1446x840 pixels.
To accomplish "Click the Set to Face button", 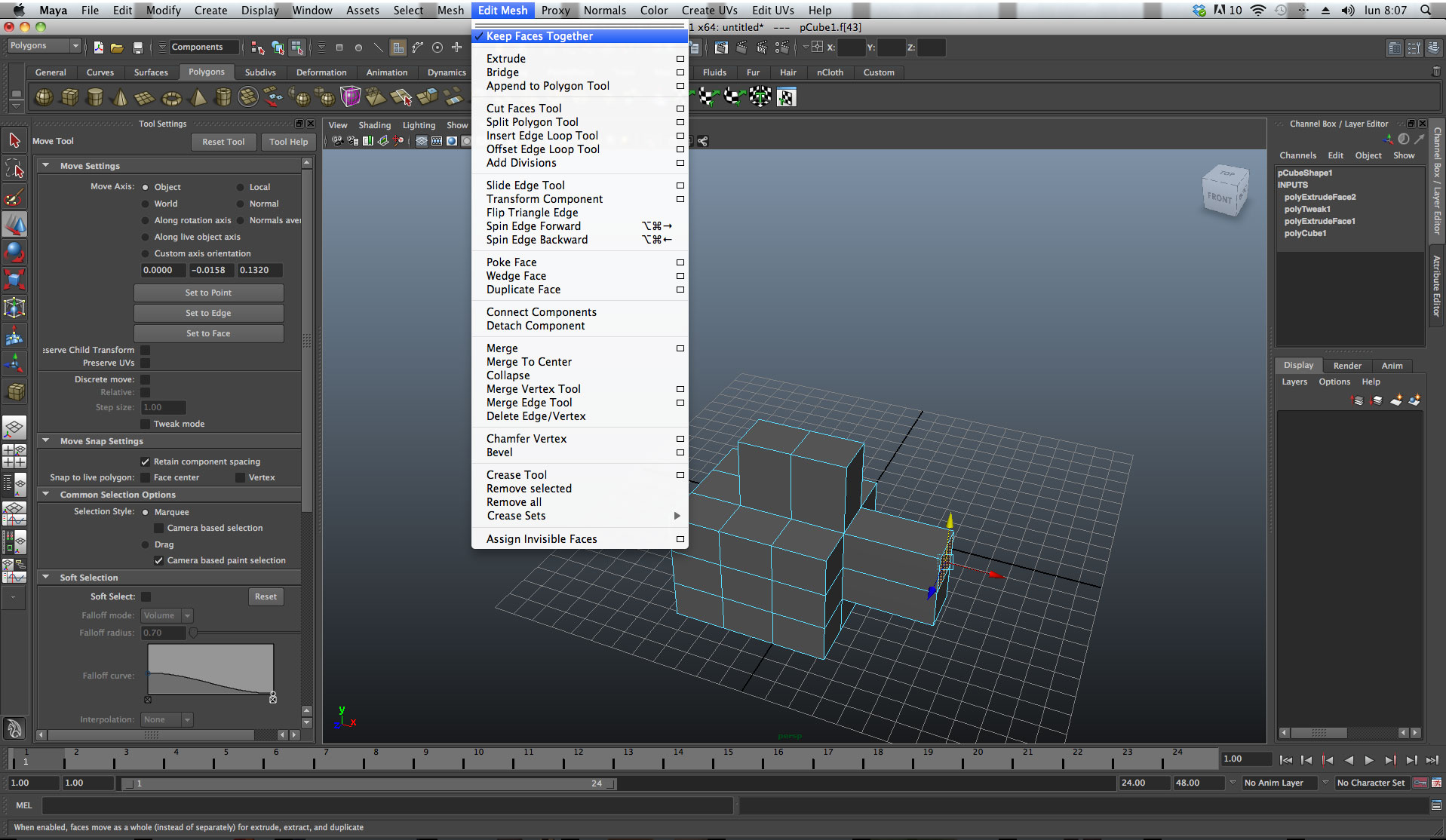I will 208,333.
